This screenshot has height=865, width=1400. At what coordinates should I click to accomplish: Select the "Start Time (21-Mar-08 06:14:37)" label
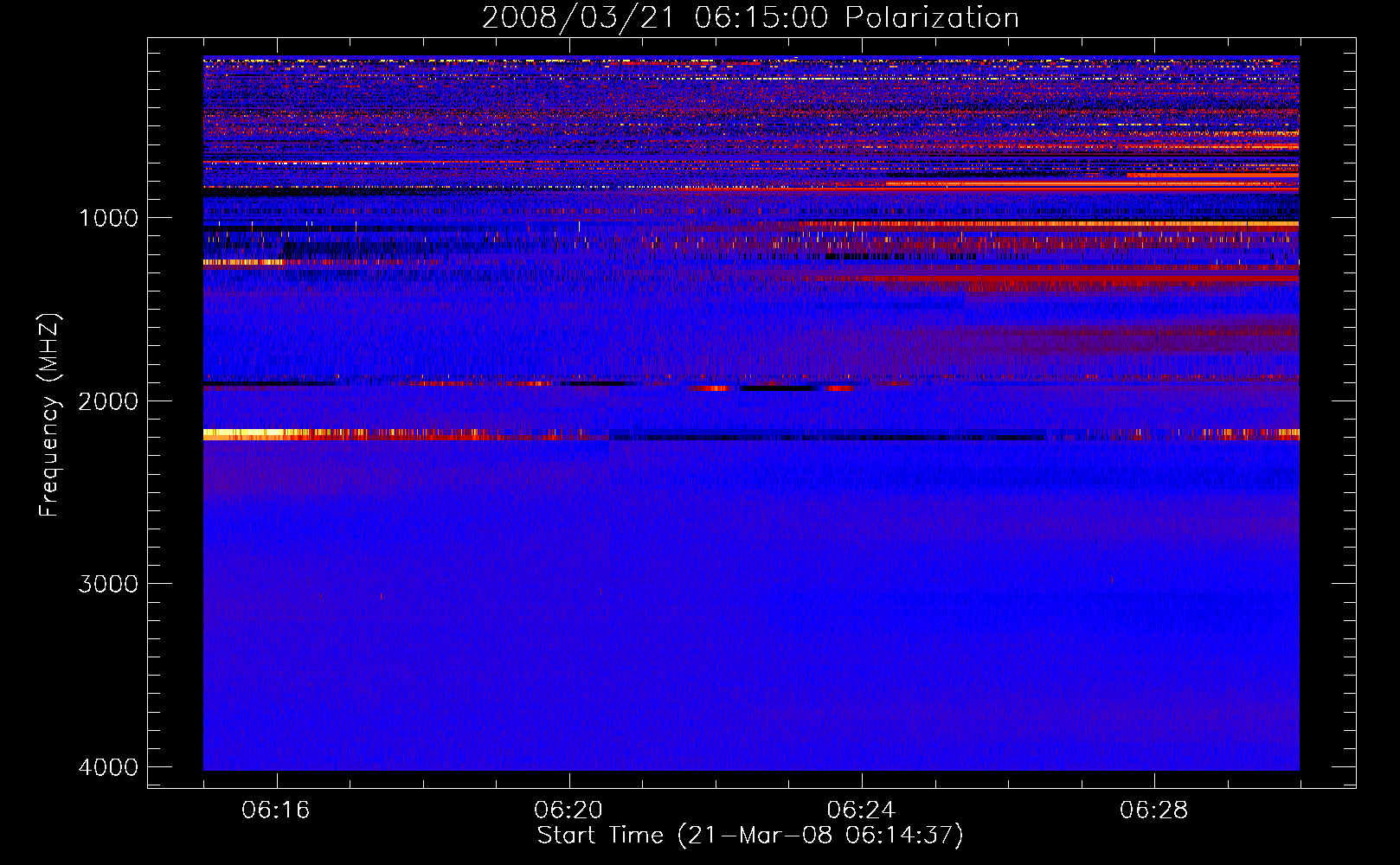[750, 836]
